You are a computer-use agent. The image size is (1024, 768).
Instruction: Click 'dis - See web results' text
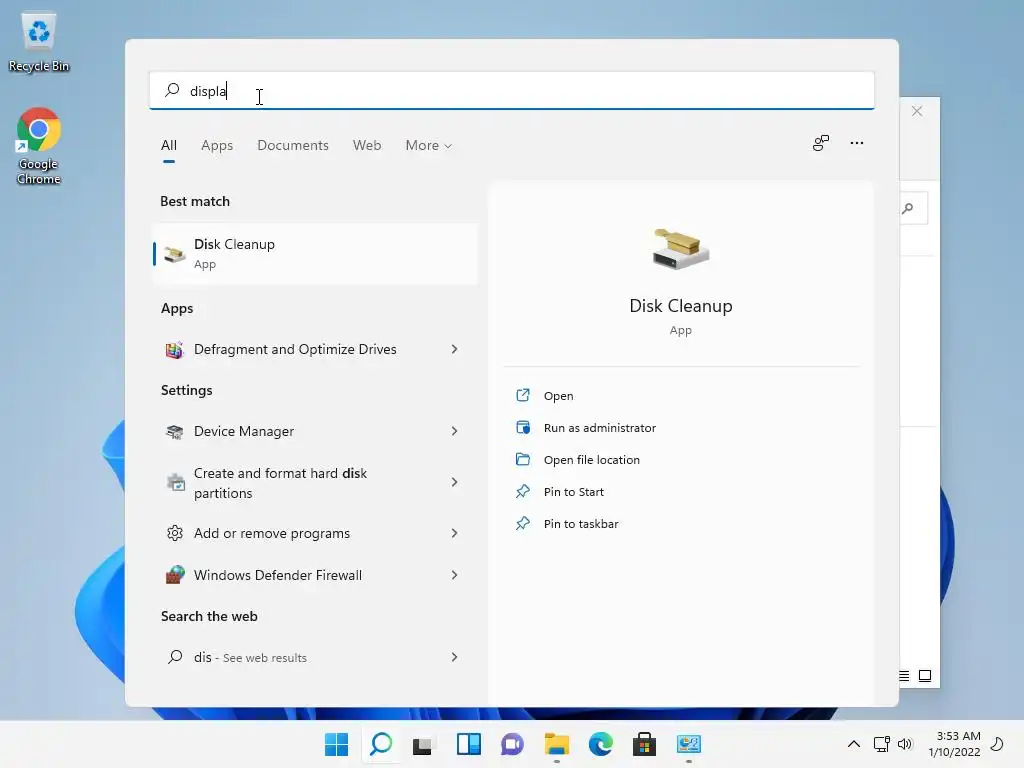click(x=250, y=657)
